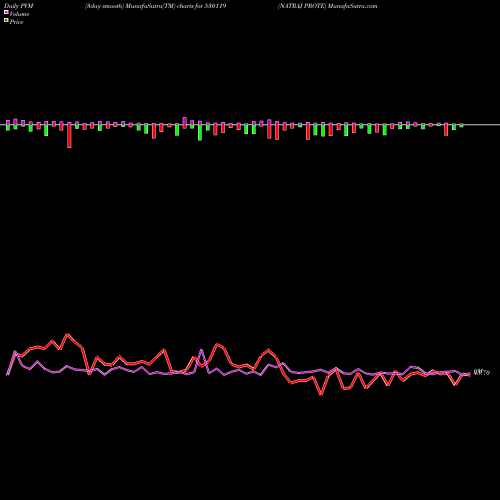Click the lowest trough of the red price line
The image size is (500, 500).
pyautogui.click(x=321, y=395)
